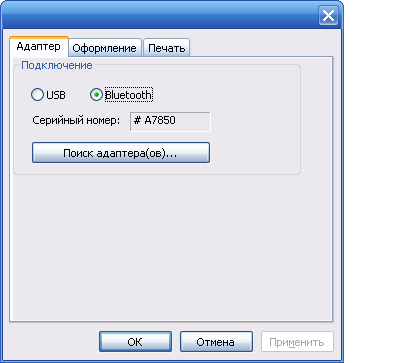410x363 pixels.
Task: Switch to the Адаптер tab
Action: [x=39, y=46]
